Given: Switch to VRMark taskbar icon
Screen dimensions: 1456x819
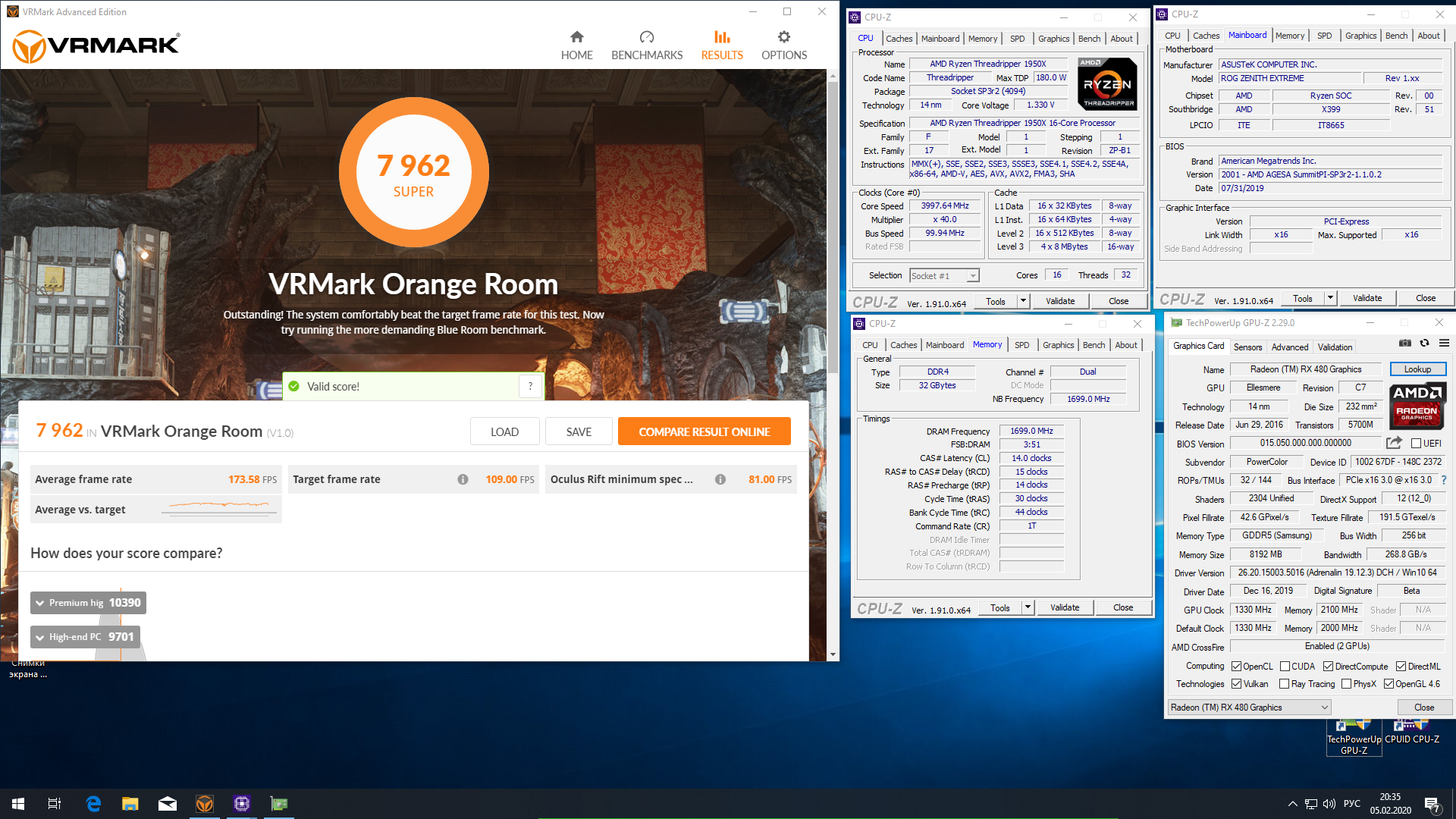Looking at the screenshot, I should pos(205,804).
